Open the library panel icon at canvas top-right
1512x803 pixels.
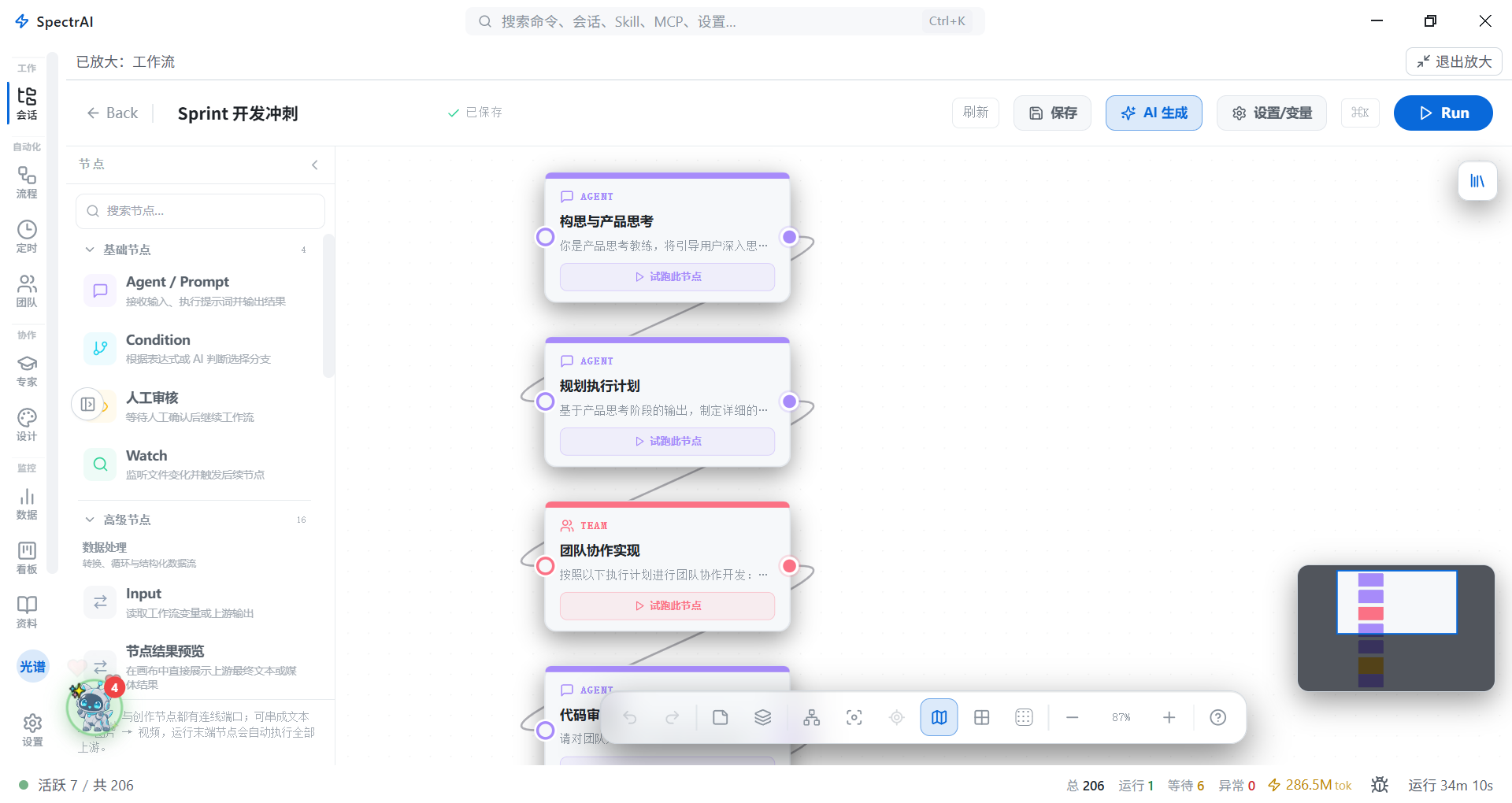(x=1477, y=181)
